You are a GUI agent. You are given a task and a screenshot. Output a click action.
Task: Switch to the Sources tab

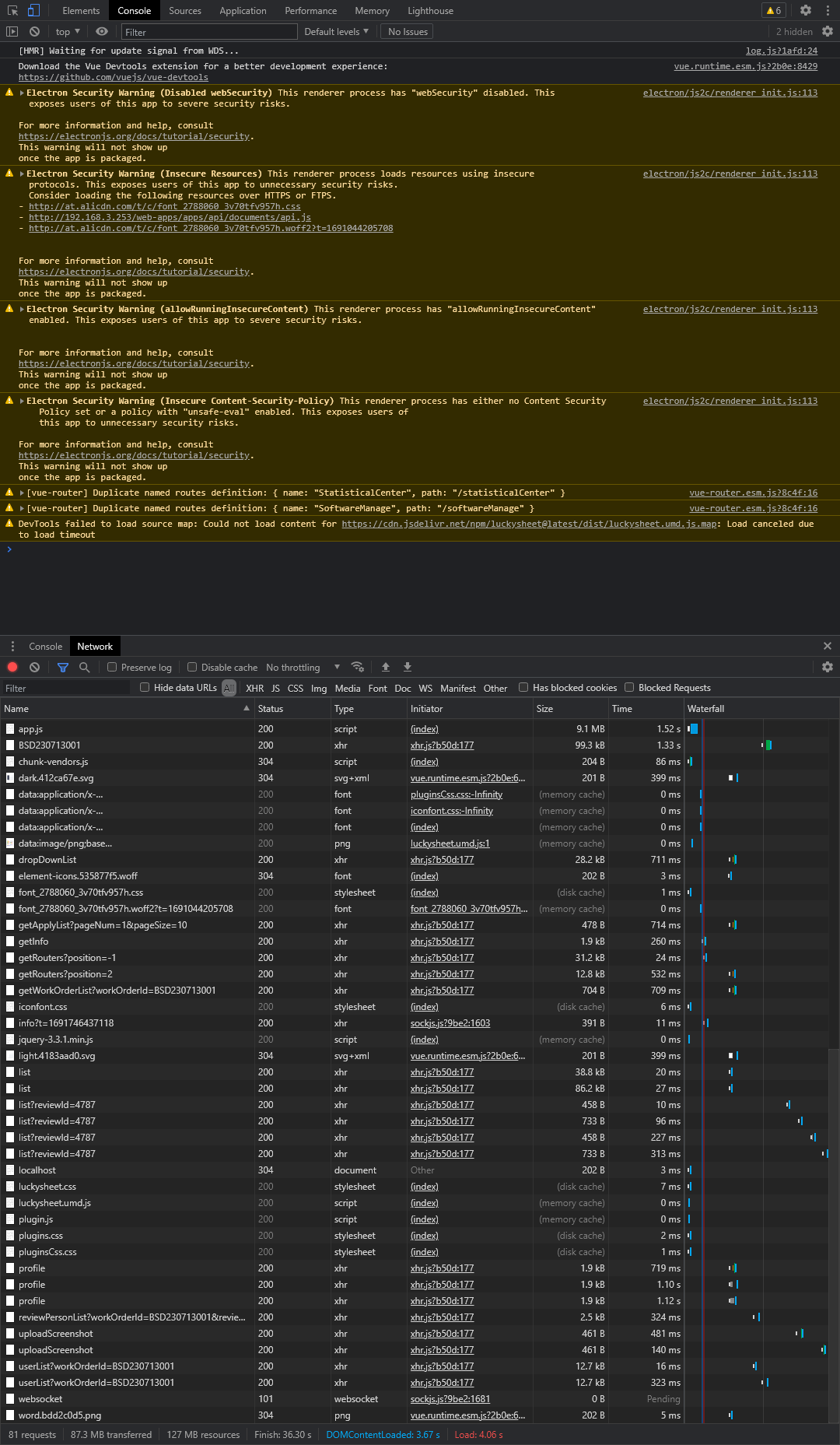(184, 11)
